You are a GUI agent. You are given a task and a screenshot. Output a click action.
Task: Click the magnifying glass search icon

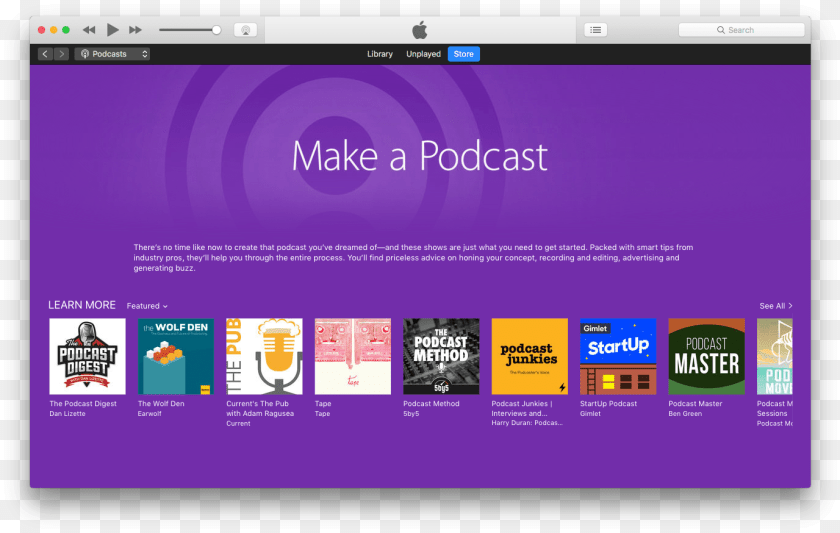[x=721, y=30]
